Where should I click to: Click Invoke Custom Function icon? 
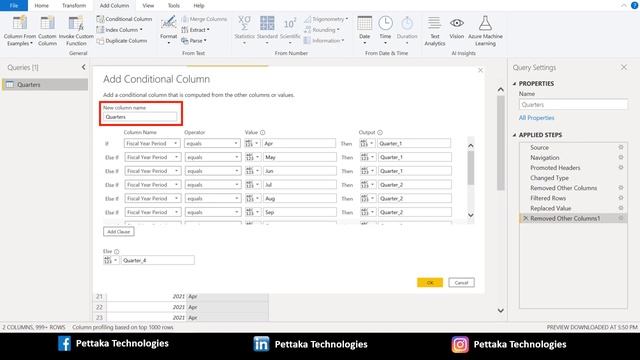pos(76,24)
